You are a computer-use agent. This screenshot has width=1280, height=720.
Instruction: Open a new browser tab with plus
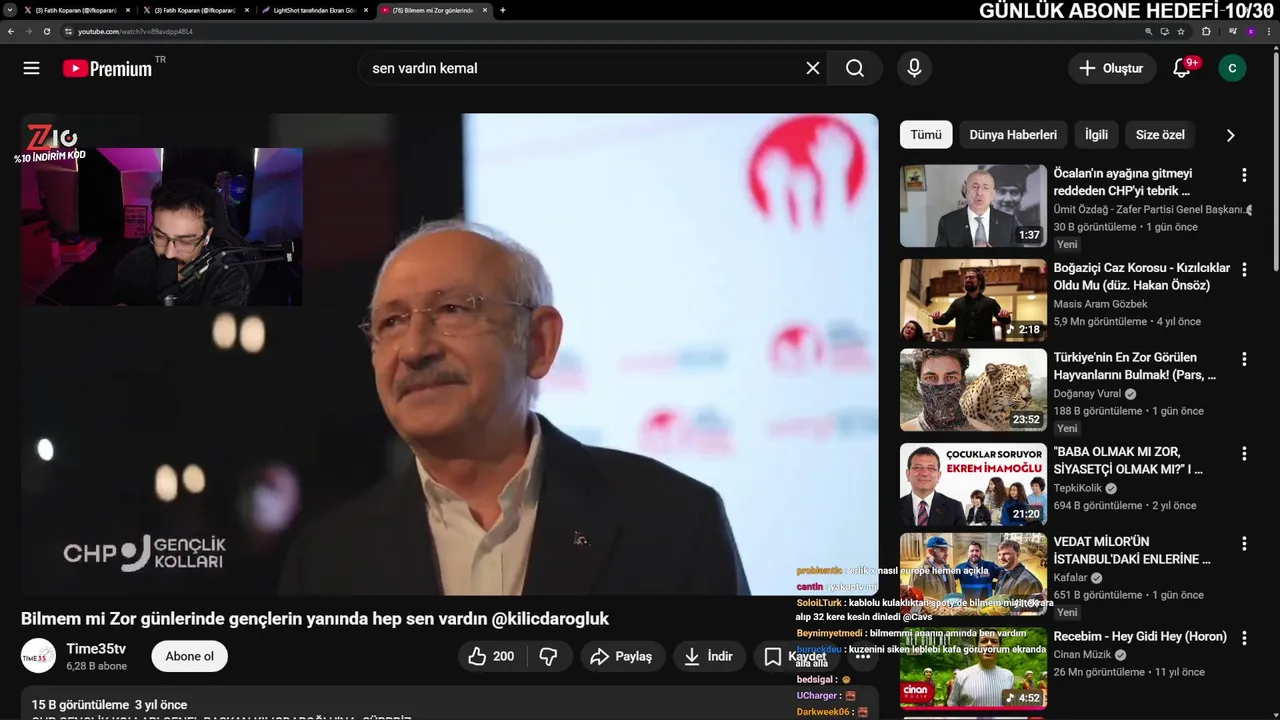point(502,10)
